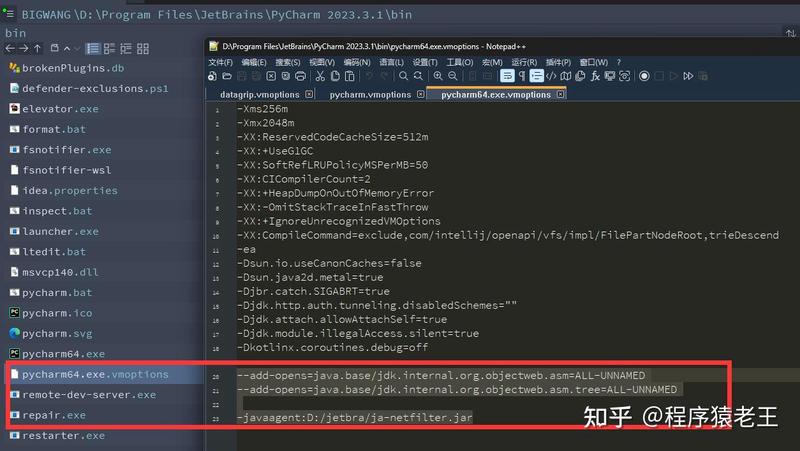The height and width of the screenshot is (451, 800).
Task: Open the 插件(P) menu
Action: coord(558,62)
